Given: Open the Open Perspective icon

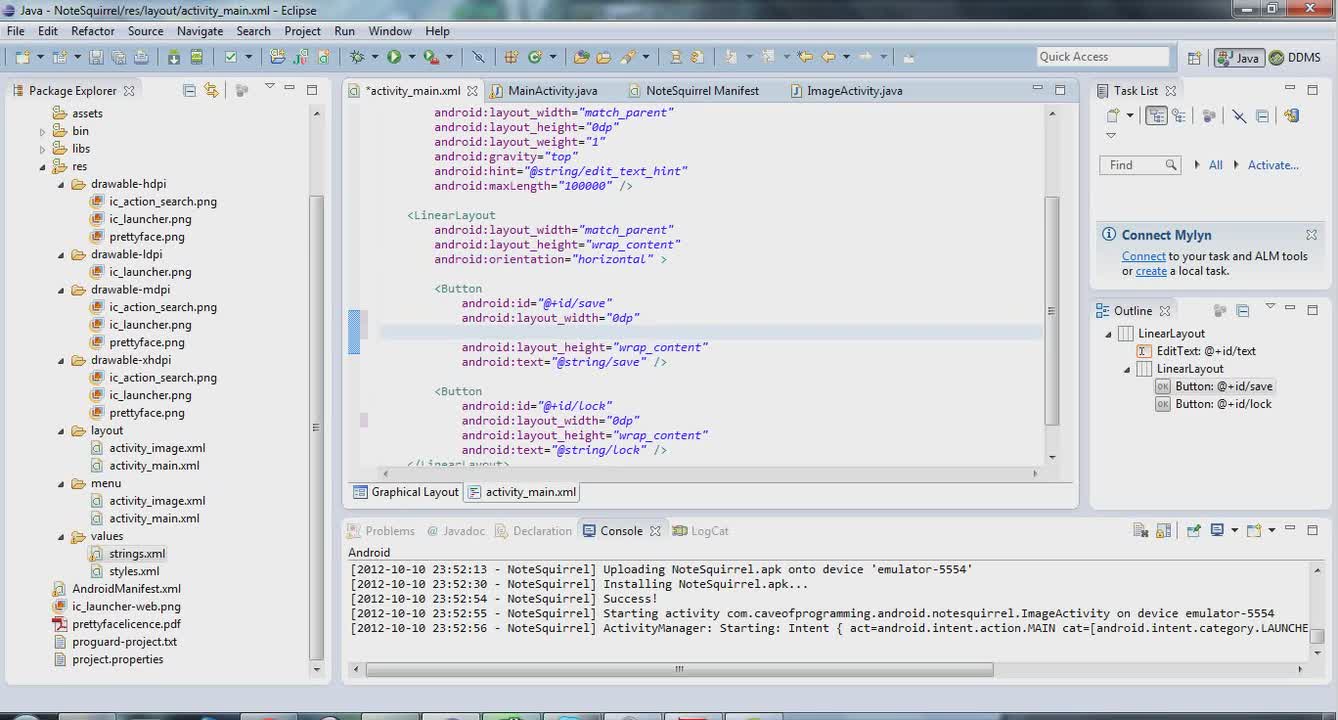Looking at the screenshot, I should [x=1194, y=57].
